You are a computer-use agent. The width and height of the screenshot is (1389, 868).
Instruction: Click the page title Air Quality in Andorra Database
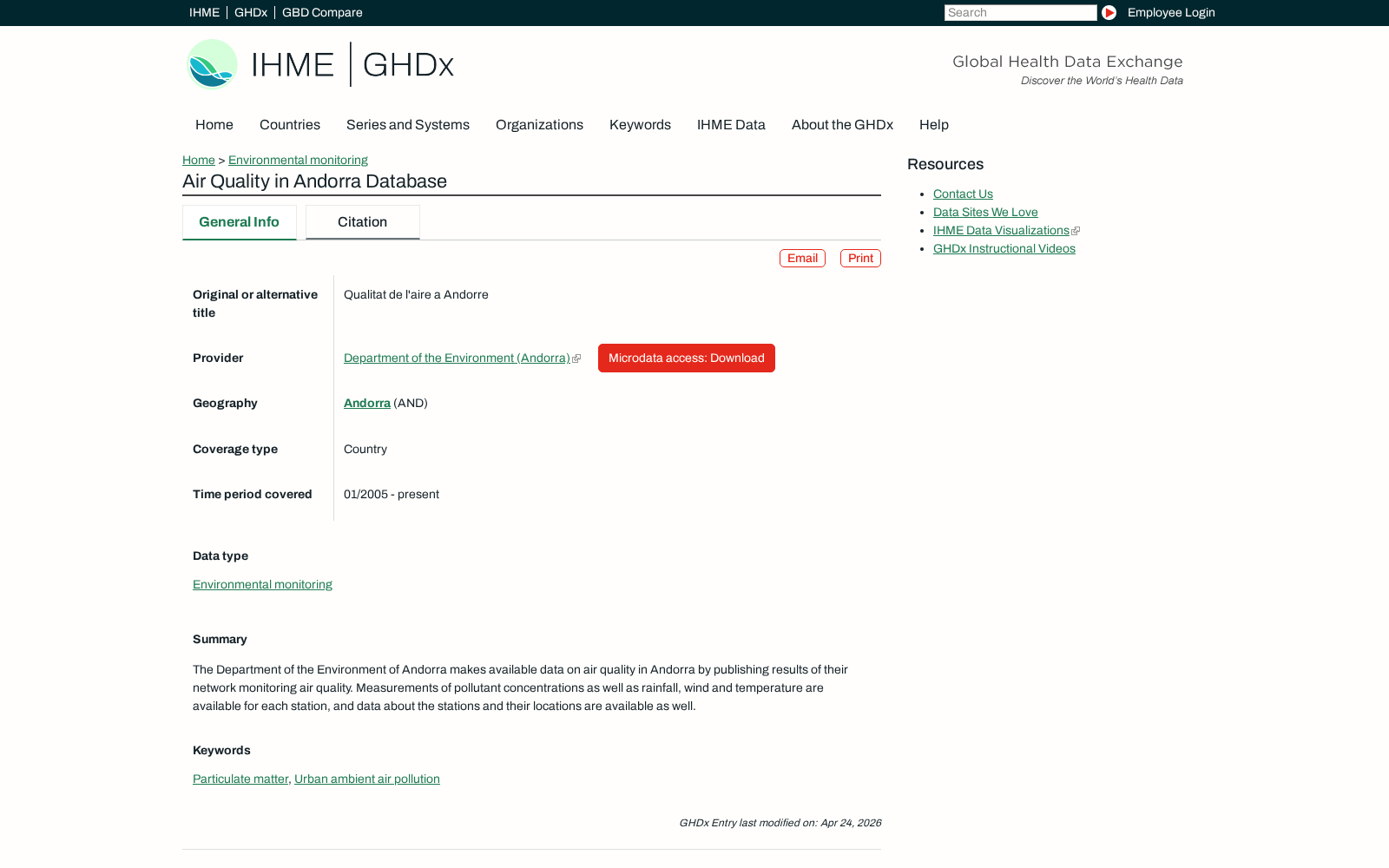pos(314,181)
